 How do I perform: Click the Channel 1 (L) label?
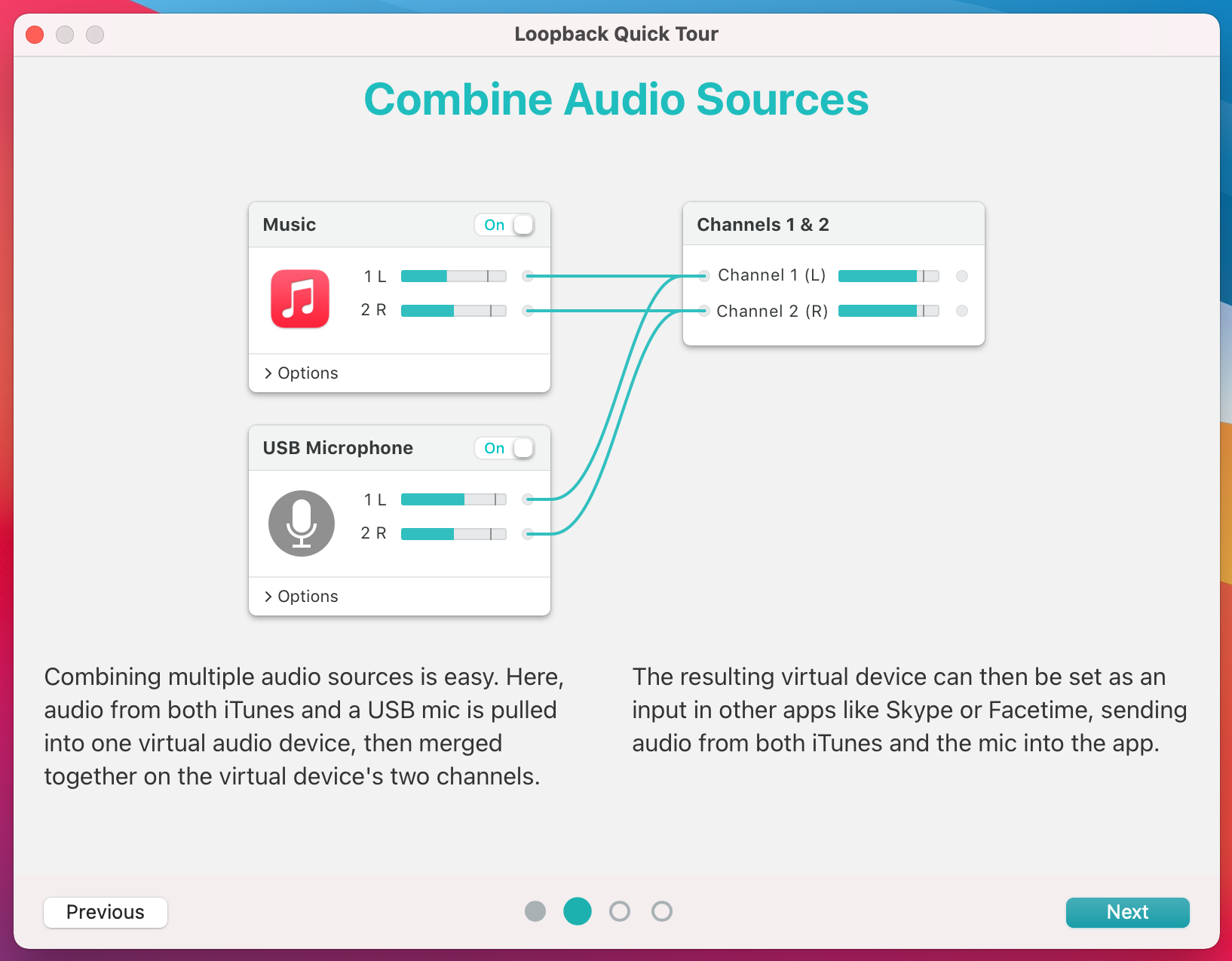click(772, 275)
